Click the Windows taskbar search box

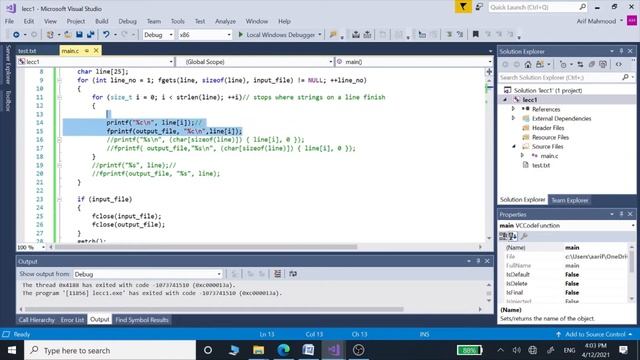point(110,350)
